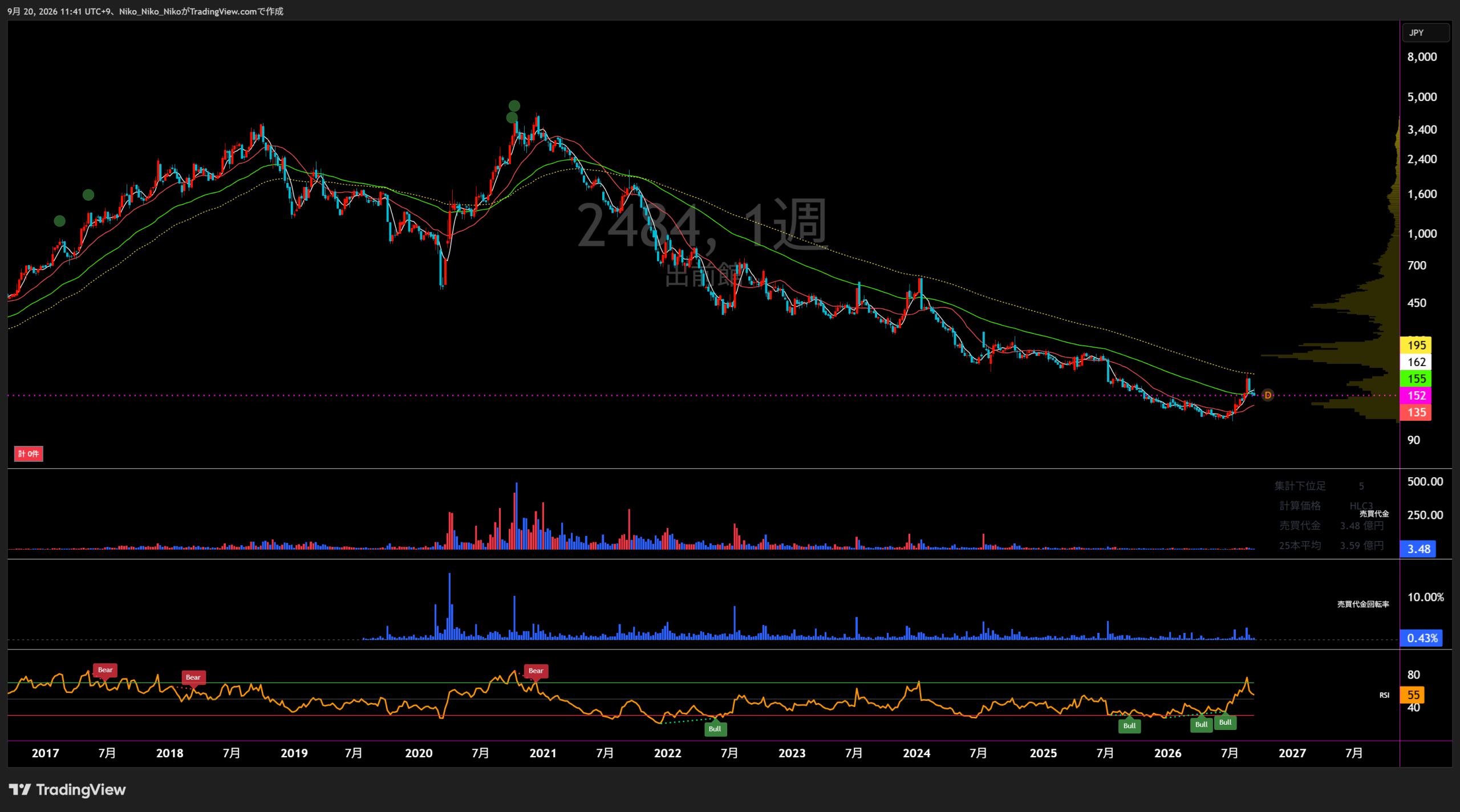Click the red Bear label near 2021
Image resolution: width=1460 pixels, height=812 pixels.
point(536,671)
